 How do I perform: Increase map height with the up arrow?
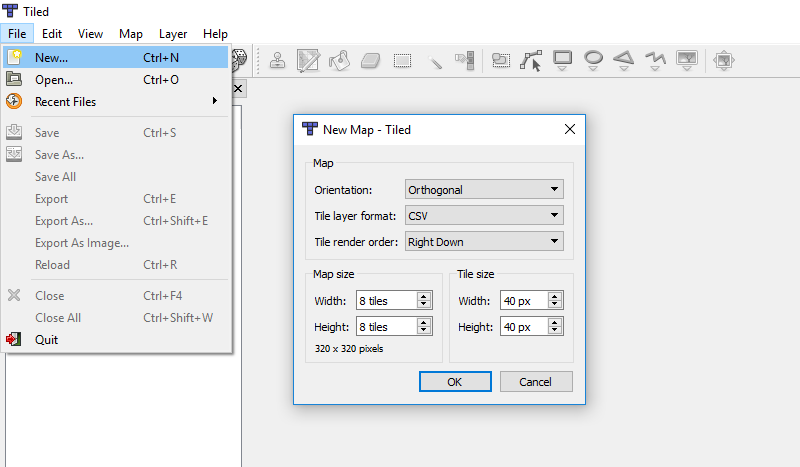point(423,322)
